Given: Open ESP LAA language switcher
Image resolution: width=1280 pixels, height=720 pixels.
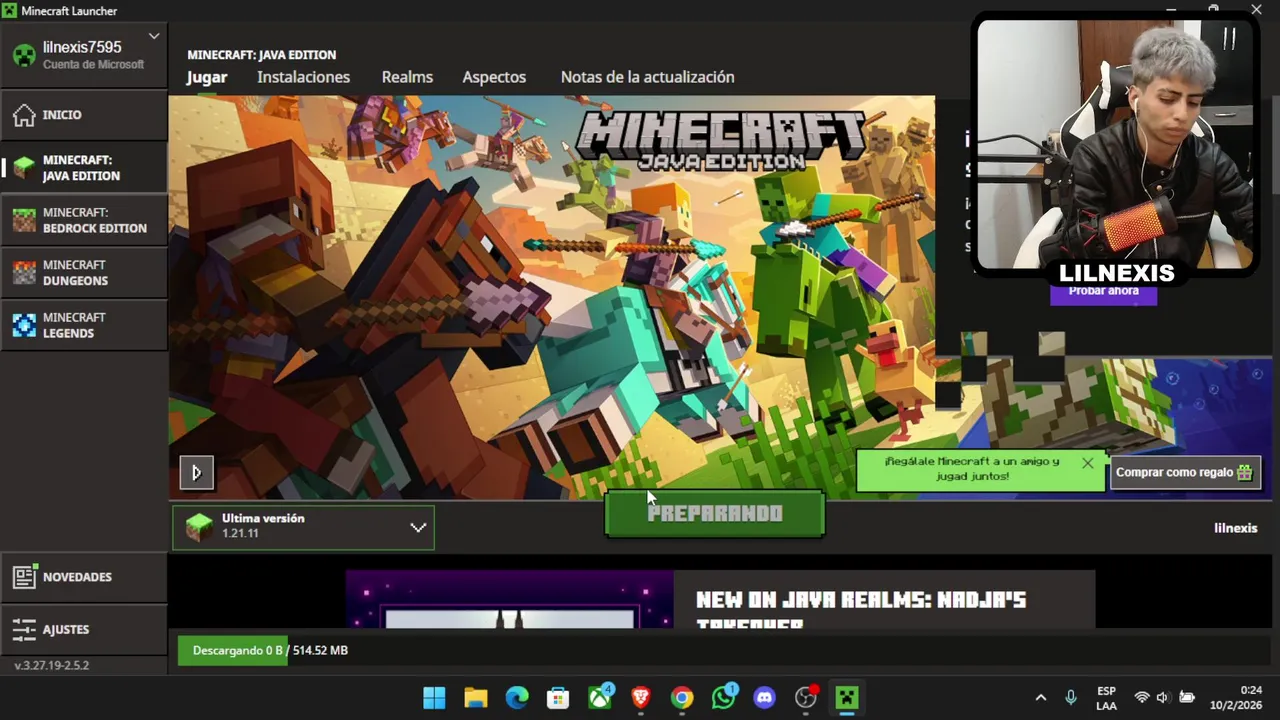Looking at the screenshot, I should pyautogui.click(x=1106, y=698).
